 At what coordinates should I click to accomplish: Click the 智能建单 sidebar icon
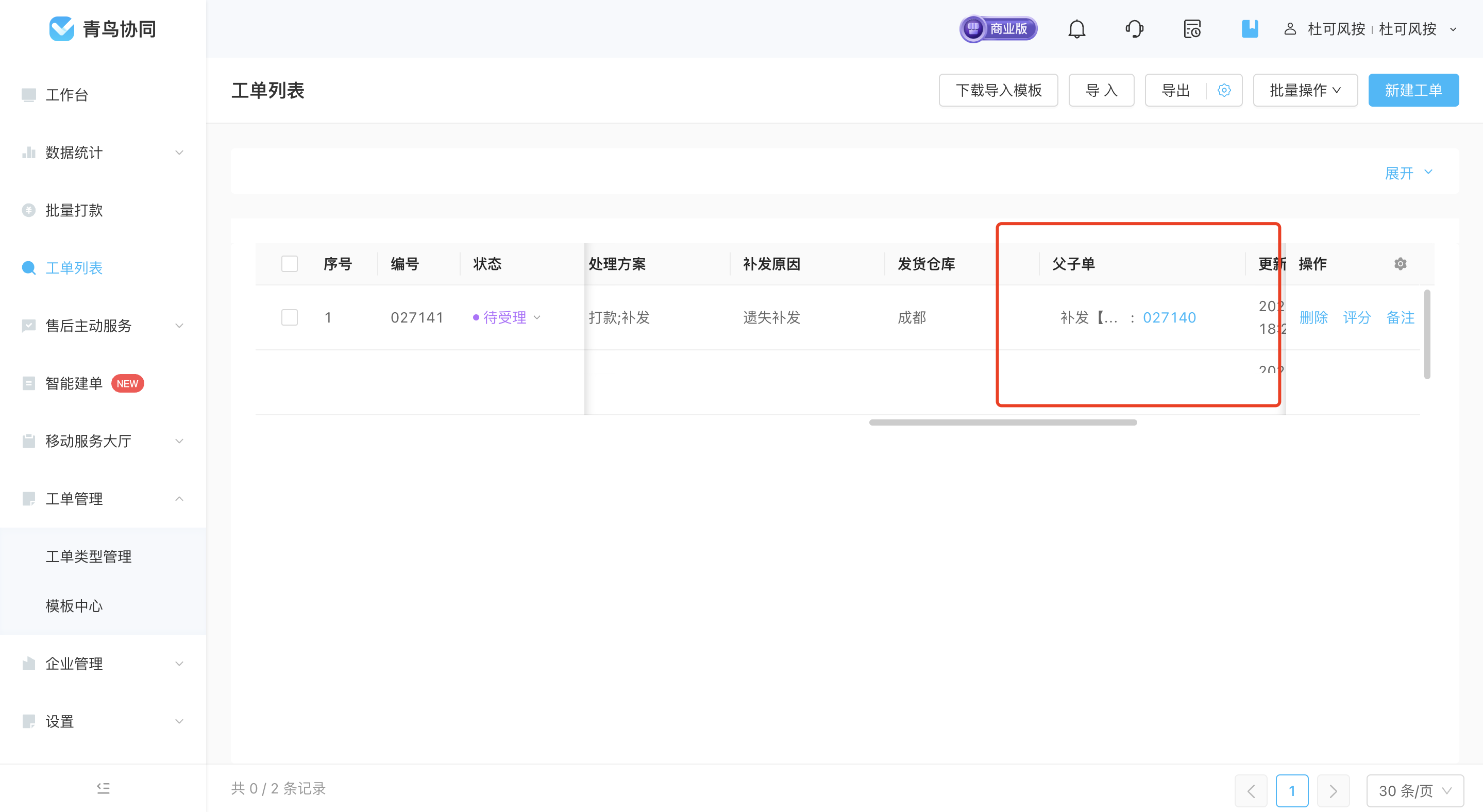pyautogui.click(x=29, y=383)
